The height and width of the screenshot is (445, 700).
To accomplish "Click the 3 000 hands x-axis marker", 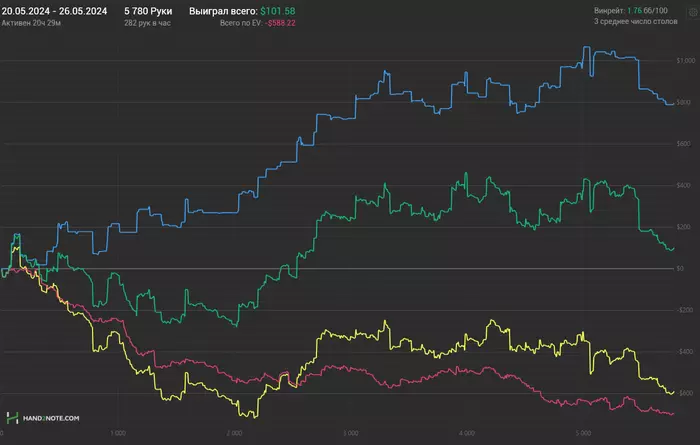I will 350,433.
